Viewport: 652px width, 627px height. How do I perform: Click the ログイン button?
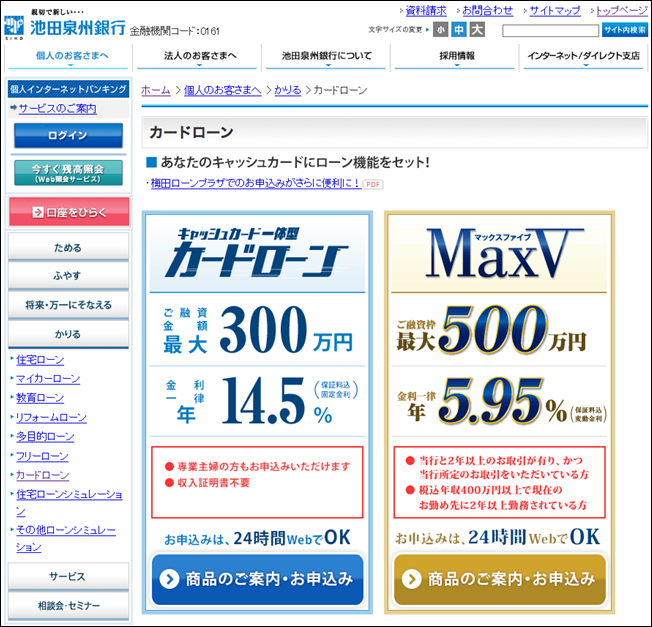68,136
